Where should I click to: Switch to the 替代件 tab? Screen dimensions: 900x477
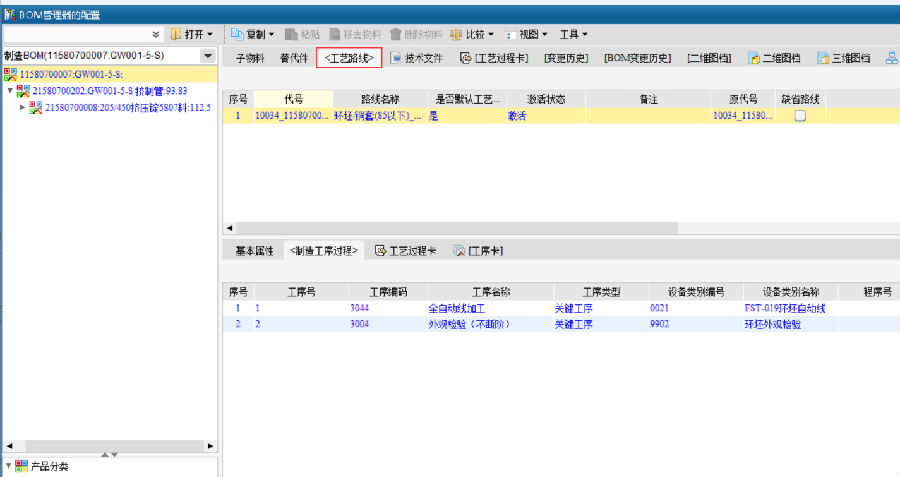click(x=294, y=58)
